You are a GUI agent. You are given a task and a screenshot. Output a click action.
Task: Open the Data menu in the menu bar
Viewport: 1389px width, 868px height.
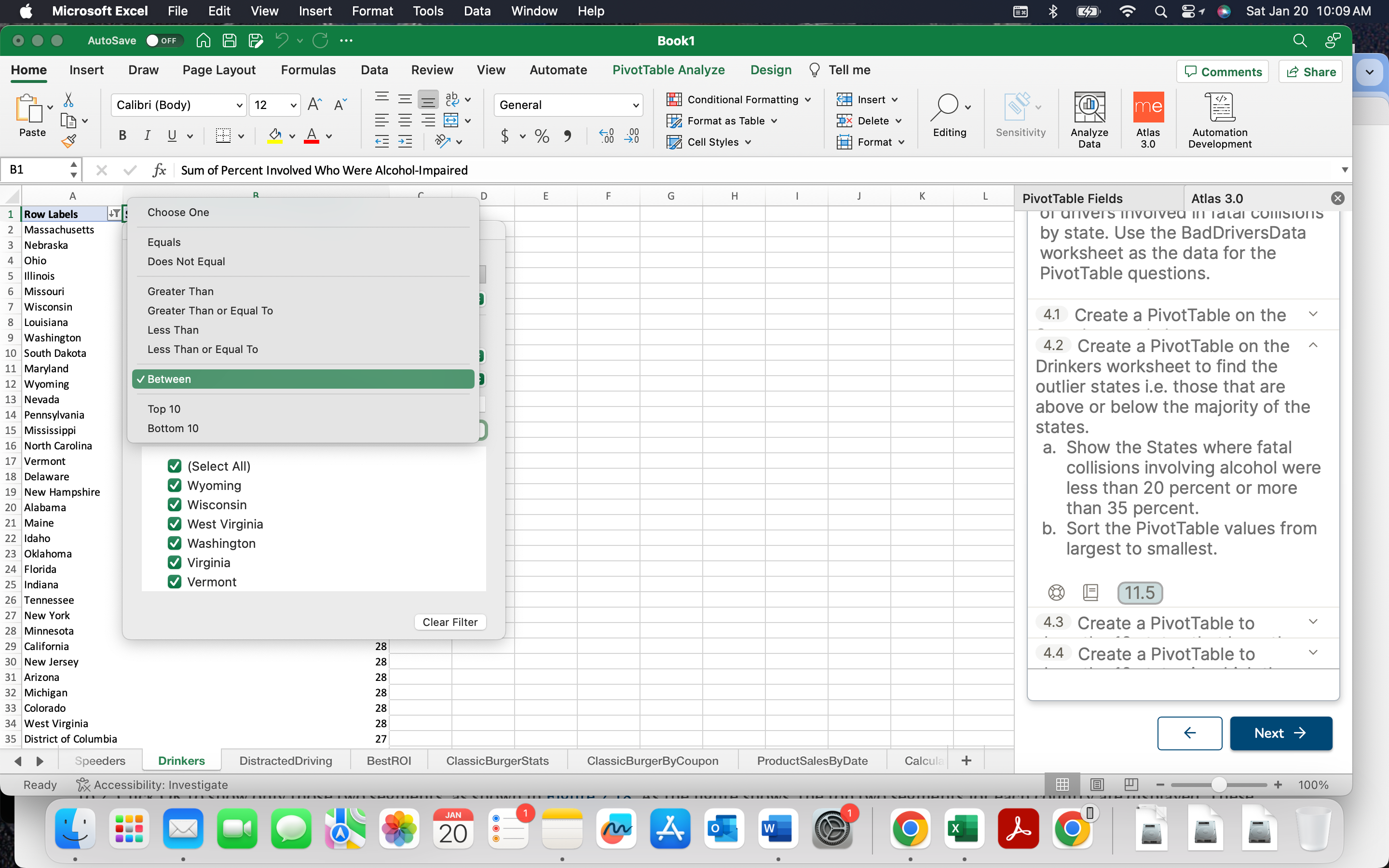tap(477, 11)
